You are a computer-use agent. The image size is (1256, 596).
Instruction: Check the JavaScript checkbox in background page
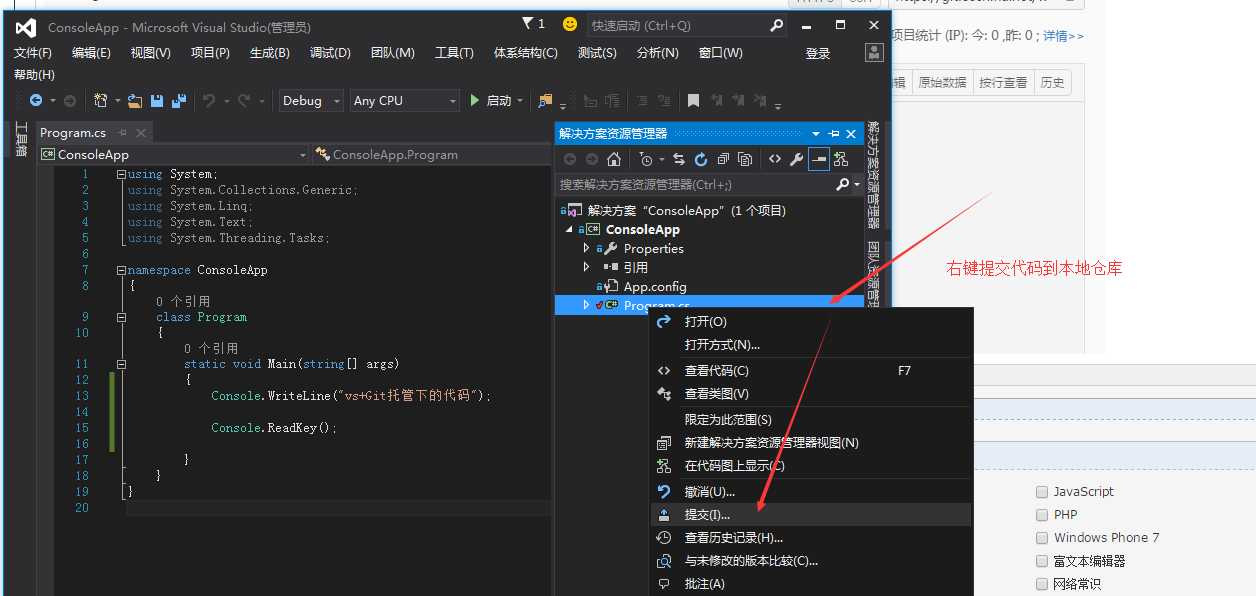(1042, 491)
